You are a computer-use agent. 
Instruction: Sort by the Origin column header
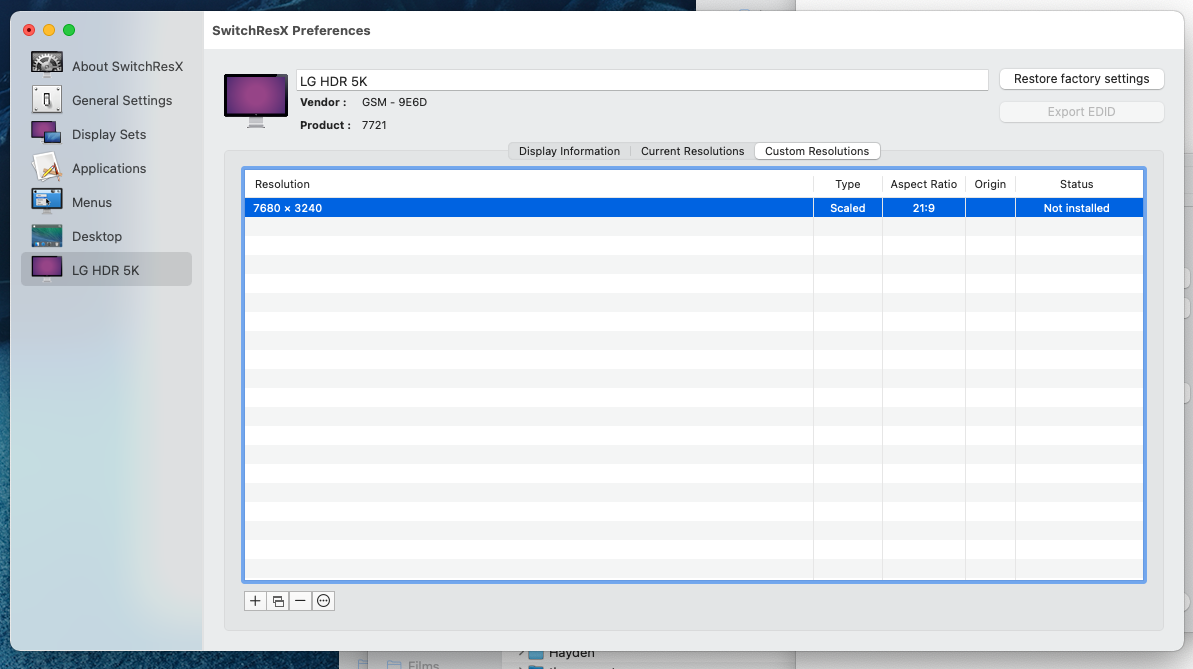pos(990,184)
